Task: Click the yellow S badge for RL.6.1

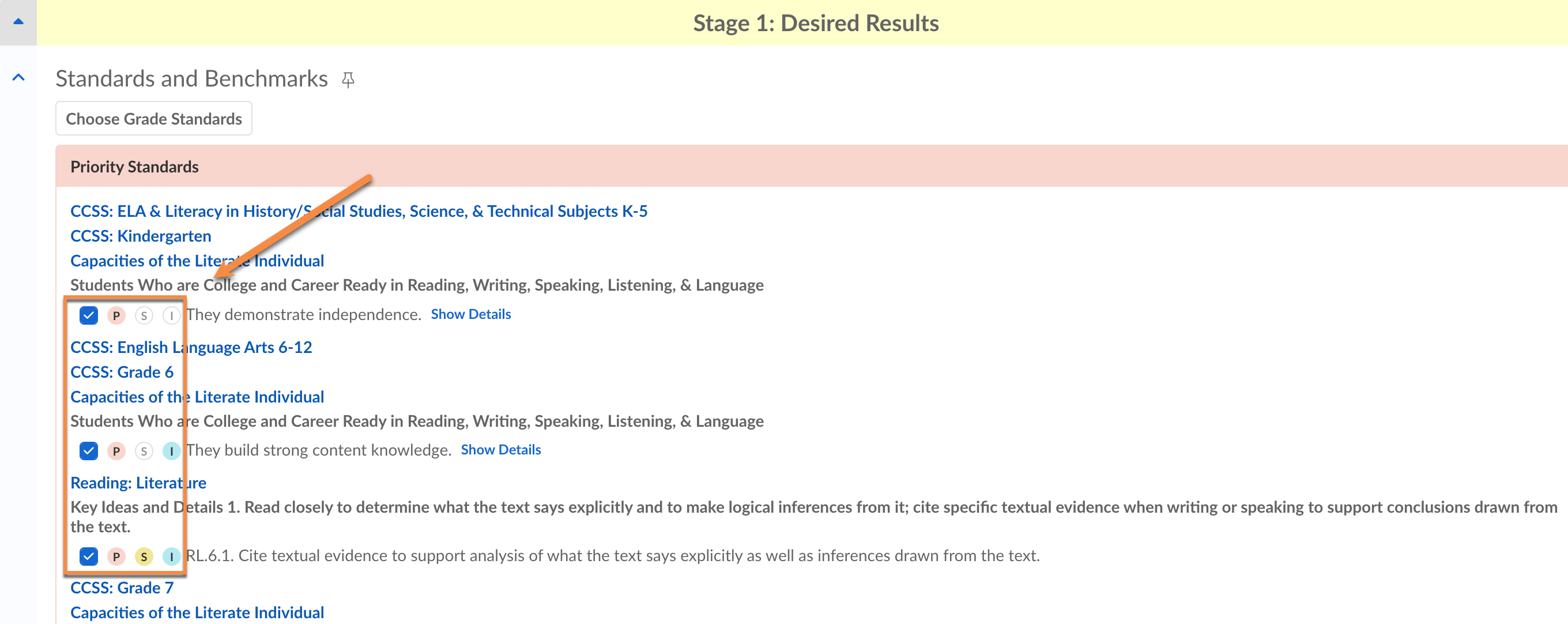Action: 144,557
